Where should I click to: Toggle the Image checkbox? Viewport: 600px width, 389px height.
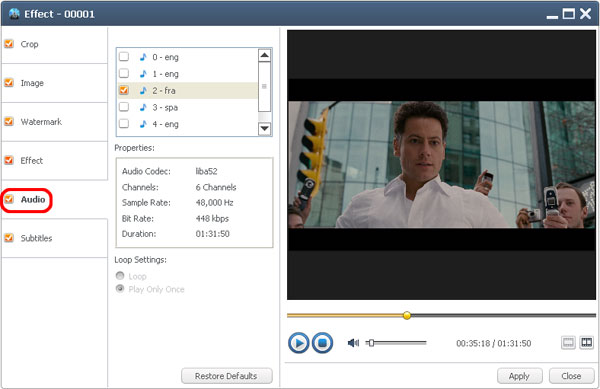pos(9,82)
